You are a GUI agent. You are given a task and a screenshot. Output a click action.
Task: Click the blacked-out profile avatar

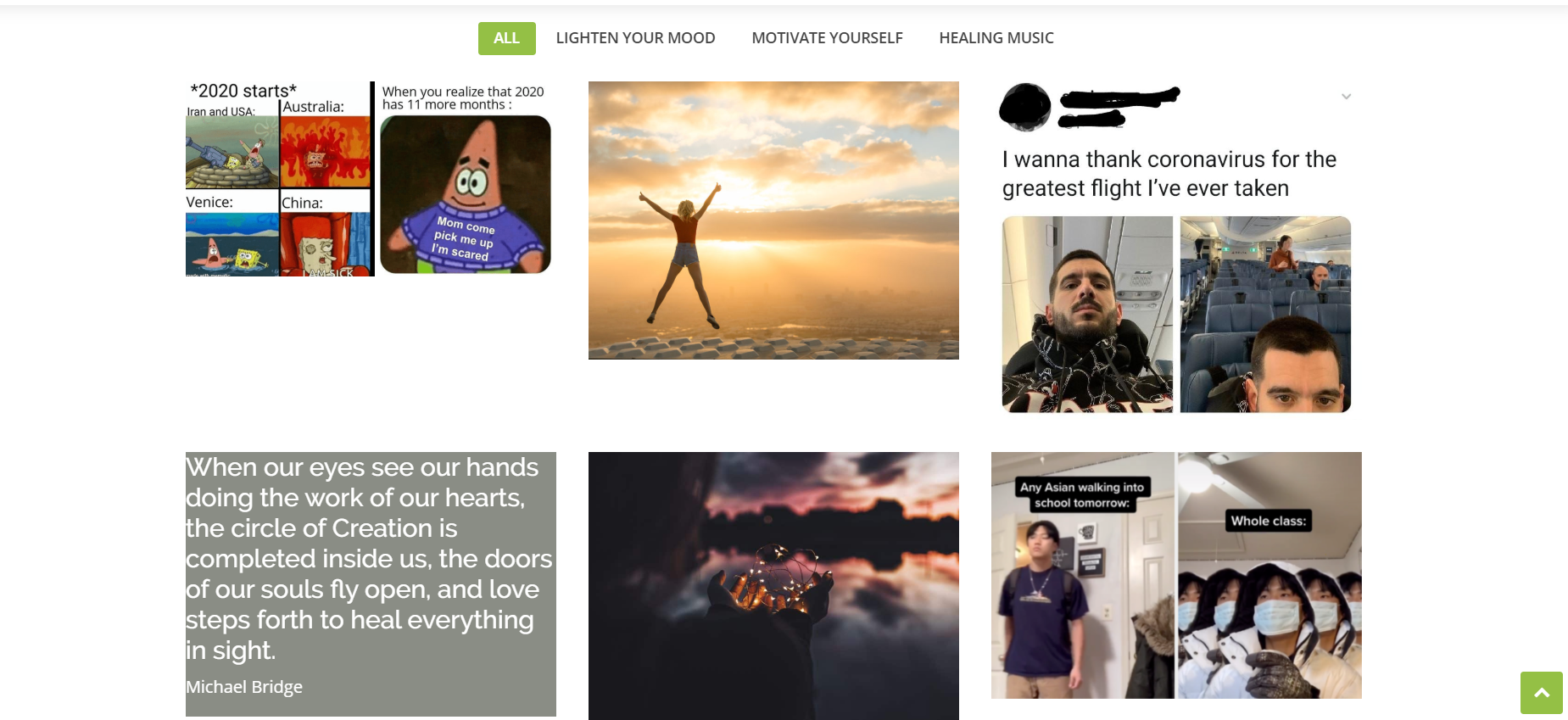pos(1025,108)
